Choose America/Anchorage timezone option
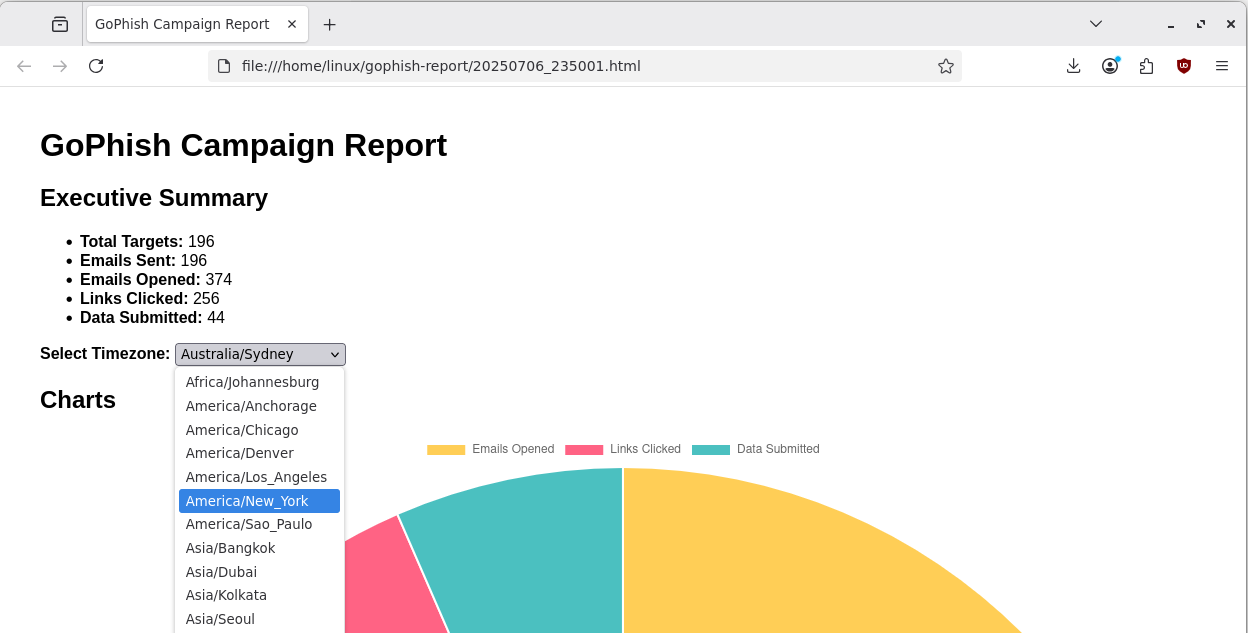The width and height of the screenshot is (1248, 633). [259, 406]
